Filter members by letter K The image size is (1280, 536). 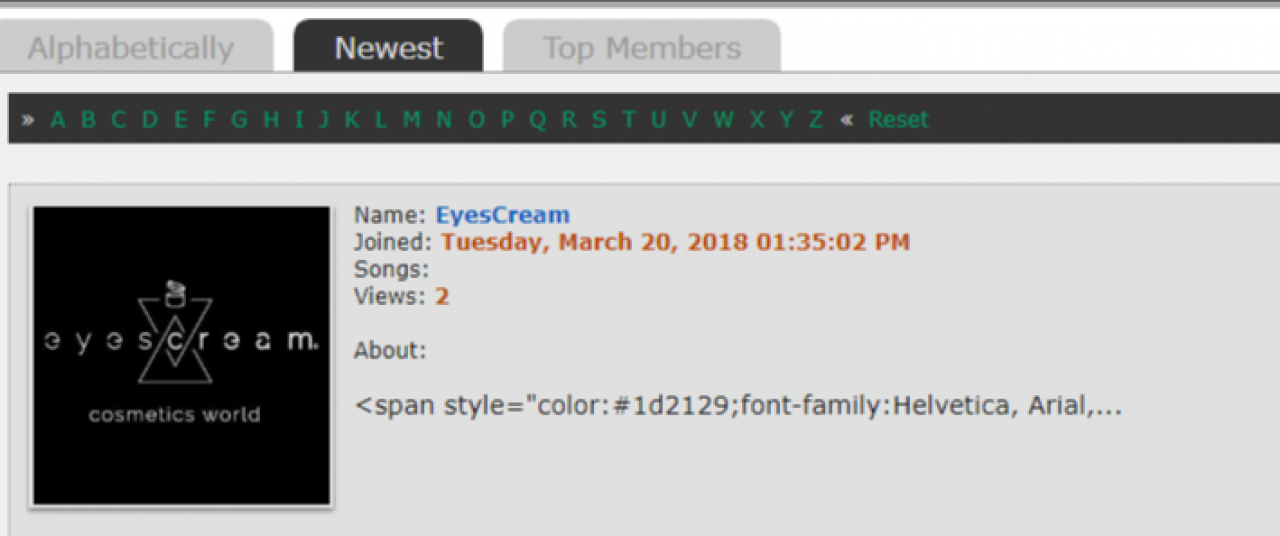pos(352,120)
